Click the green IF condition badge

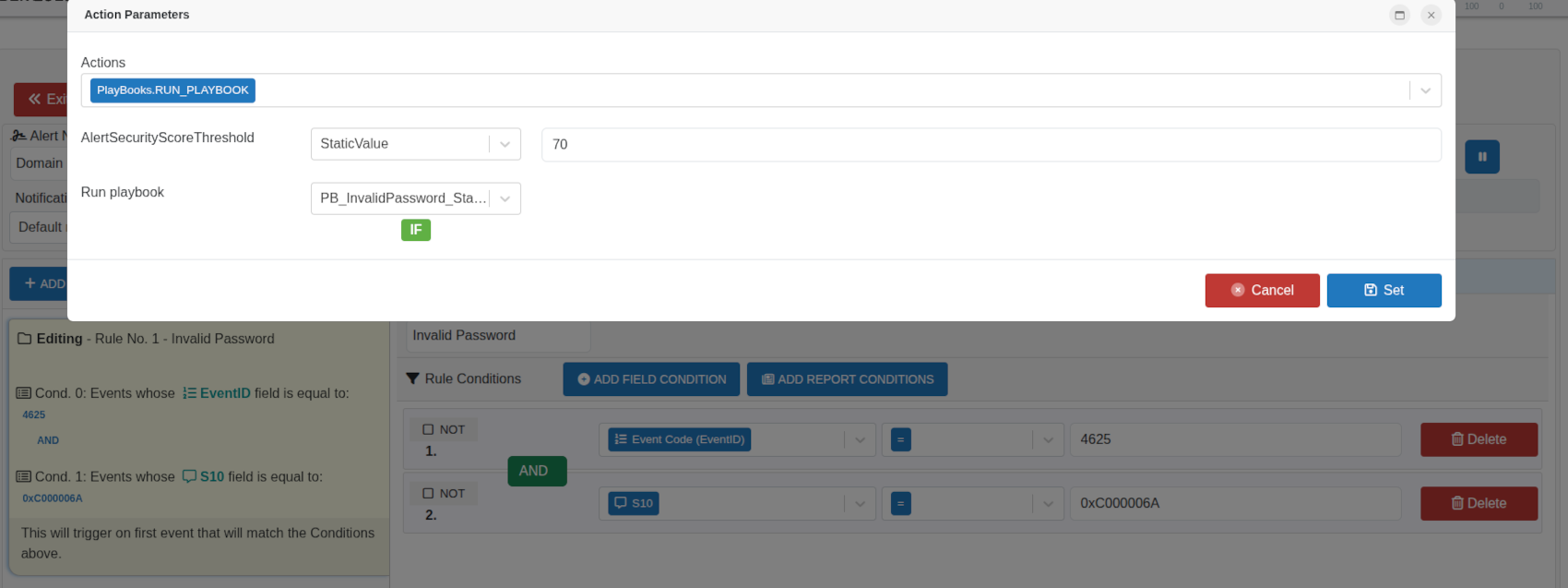415,230
